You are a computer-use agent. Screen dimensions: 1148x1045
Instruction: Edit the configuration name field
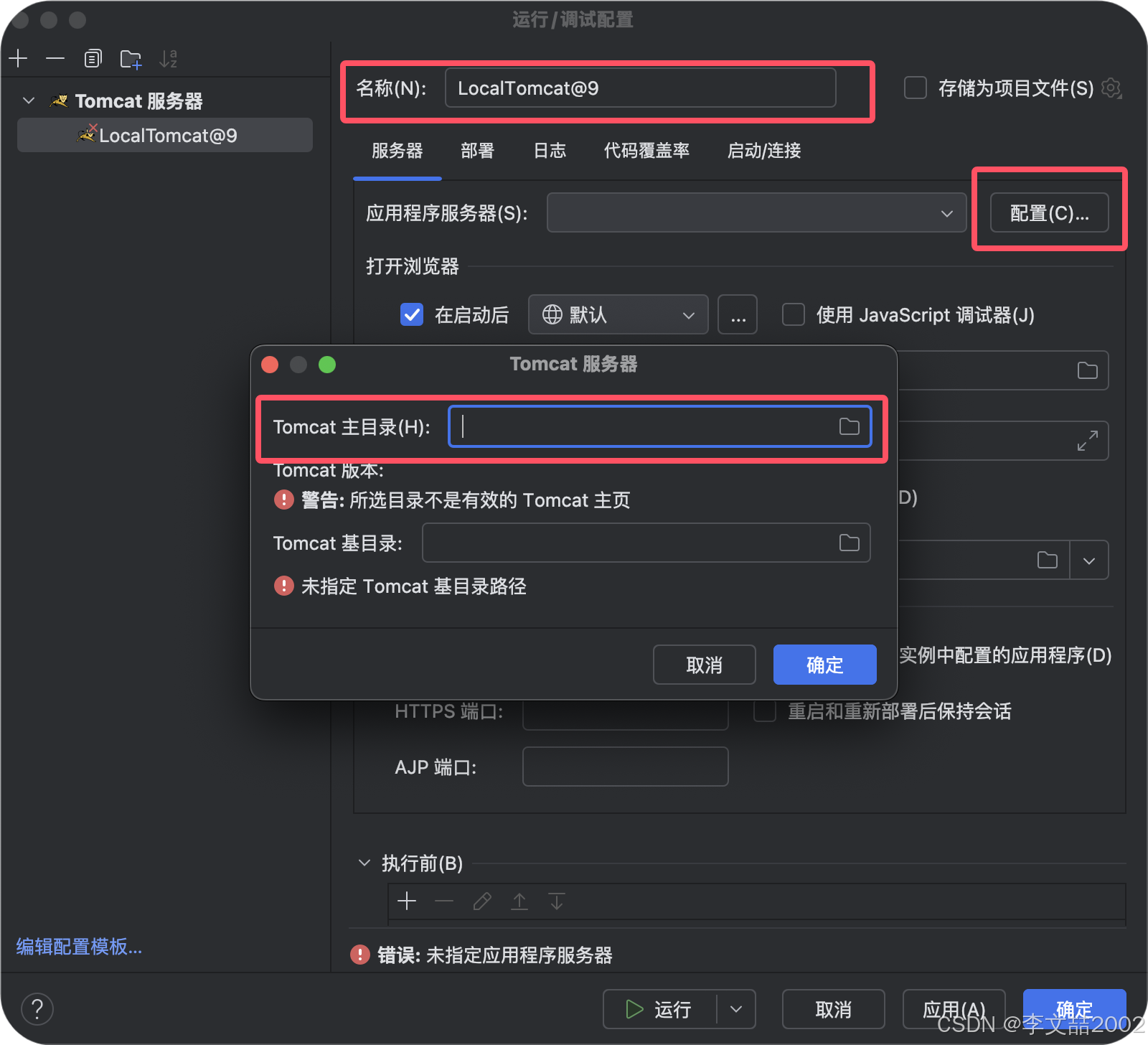click(x=641, y=88)
